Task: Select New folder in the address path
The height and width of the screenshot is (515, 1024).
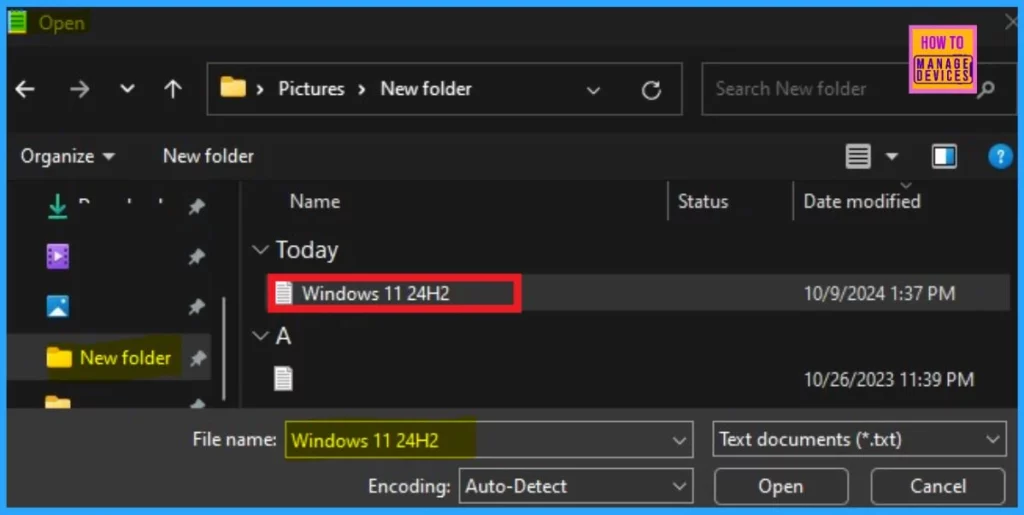Action: 426,89
